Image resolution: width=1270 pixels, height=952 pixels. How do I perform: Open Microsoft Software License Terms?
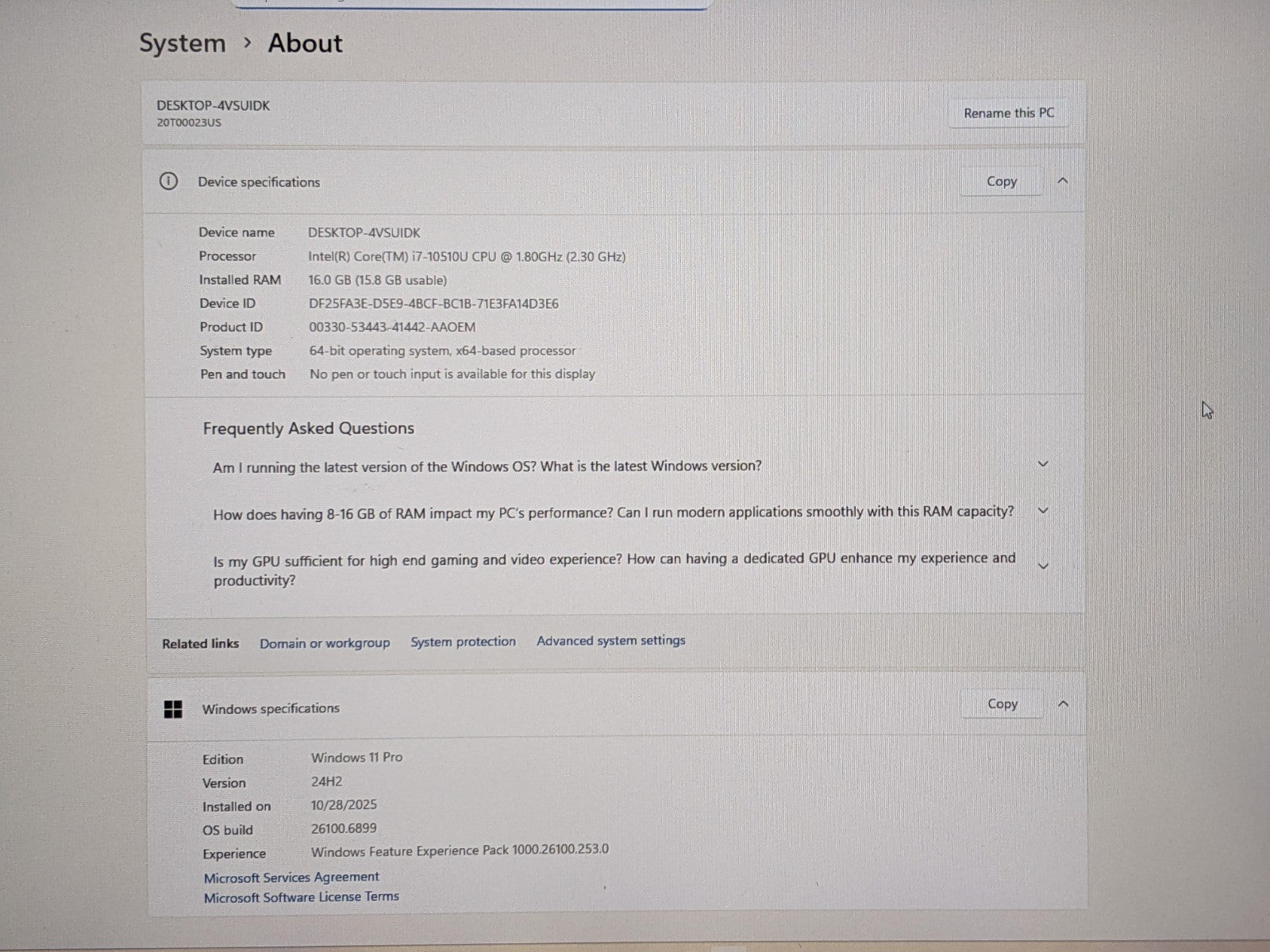pyautogui.click(x=301, y=897)
